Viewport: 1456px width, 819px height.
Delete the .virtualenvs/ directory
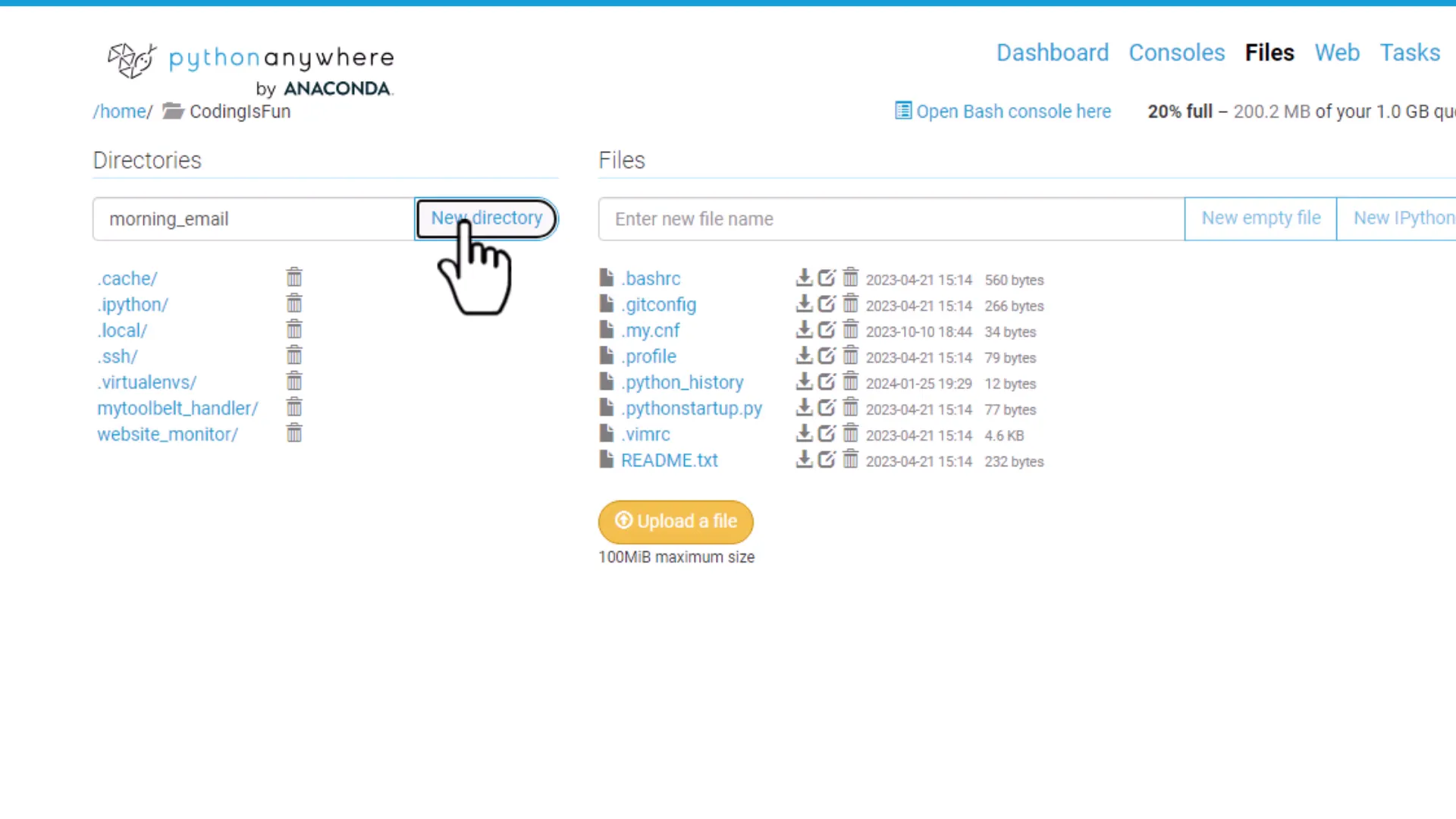294,381
